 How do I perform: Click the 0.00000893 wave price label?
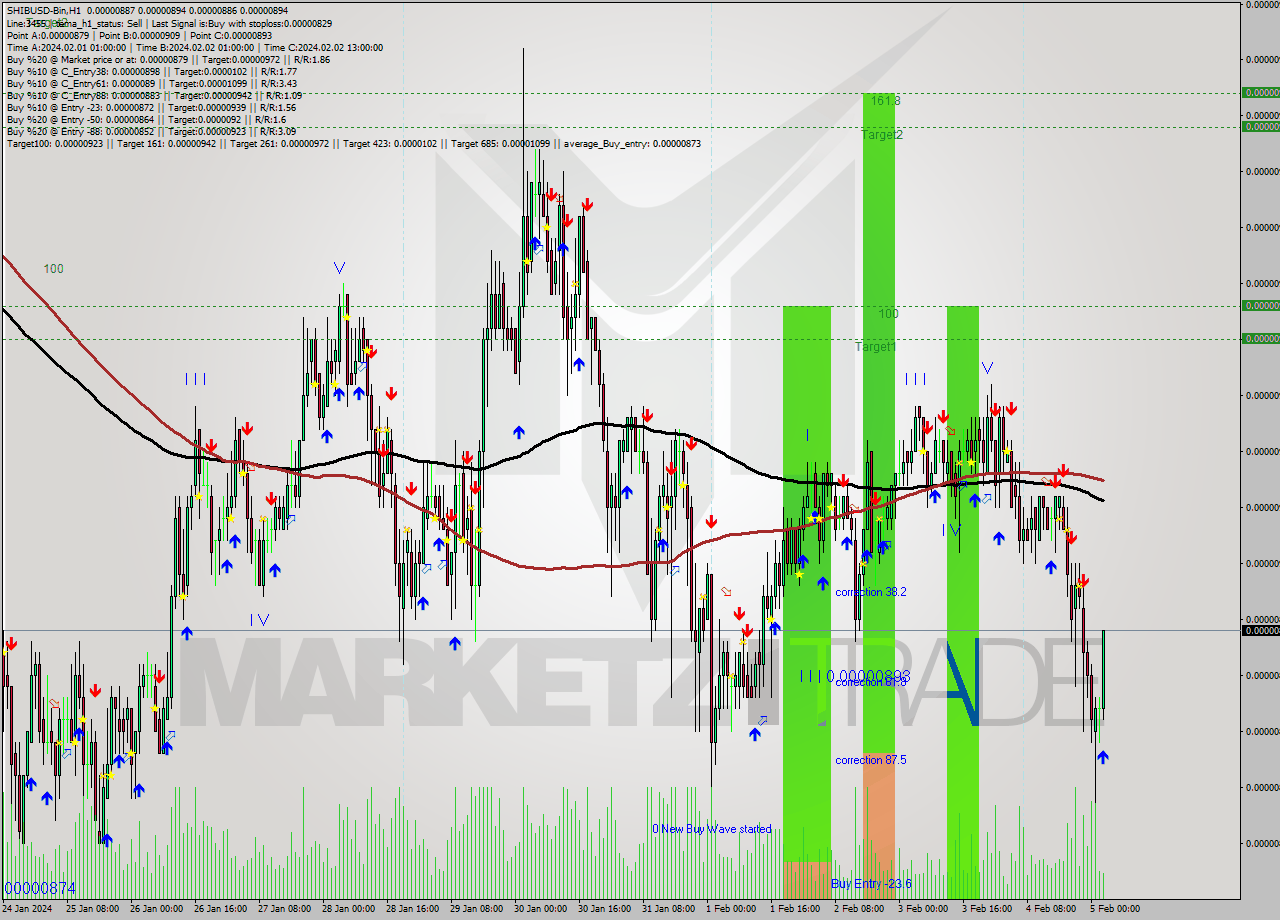(x=868, y=676)
